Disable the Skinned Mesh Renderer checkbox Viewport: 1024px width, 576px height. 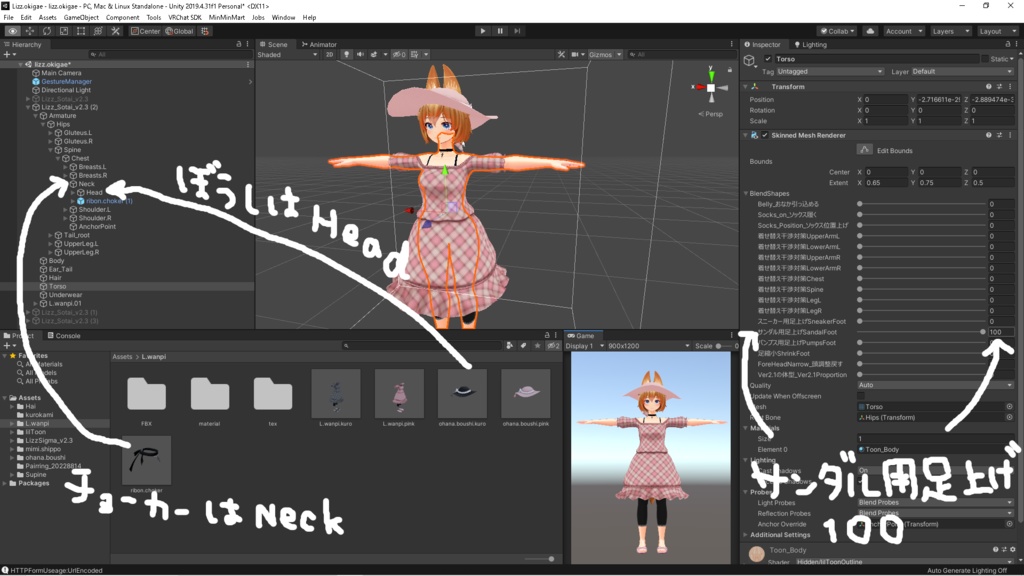click(765, 135)
